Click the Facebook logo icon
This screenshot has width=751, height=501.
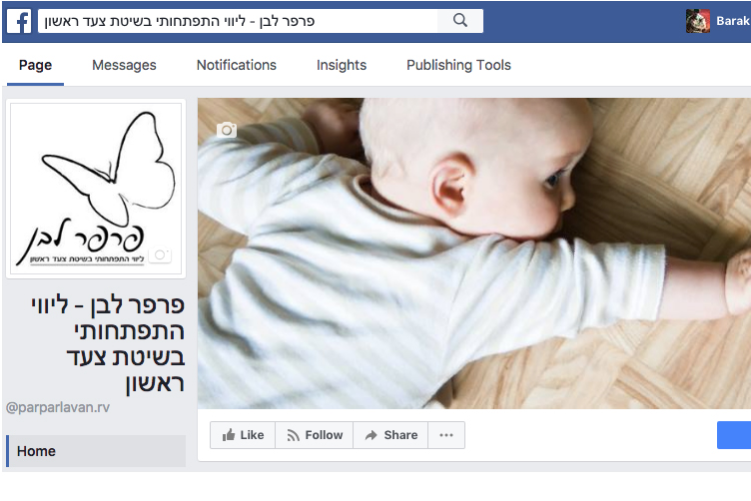(19, 21)
